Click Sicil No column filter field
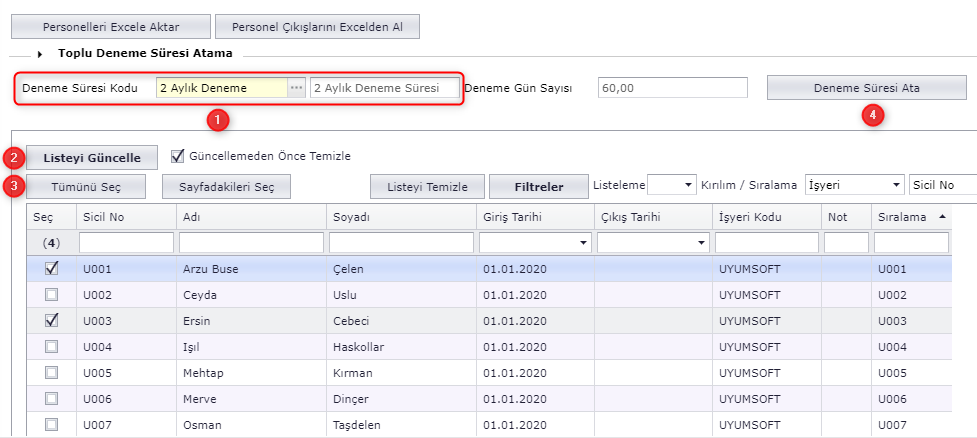The width and height of the screenshot is (977, 438). (x=125, y=243)
